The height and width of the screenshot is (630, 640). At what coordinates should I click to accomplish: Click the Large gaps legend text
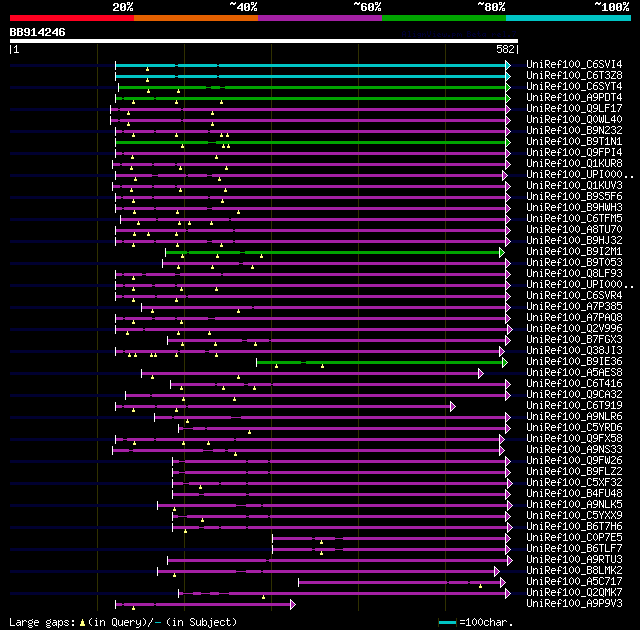[x=123, y=622]
